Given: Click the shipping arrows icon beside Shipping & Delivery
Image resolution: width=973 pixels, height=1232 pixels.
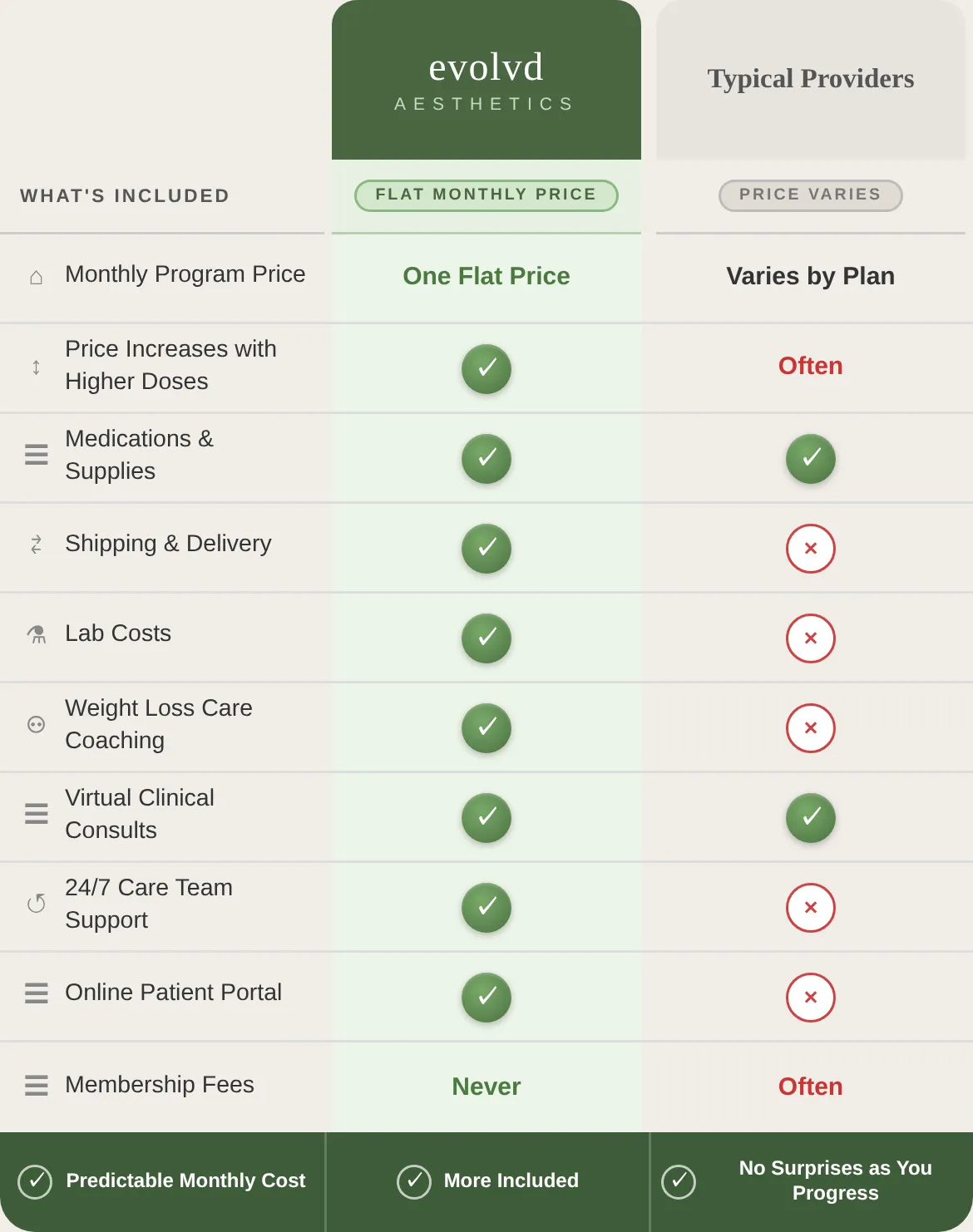Looking at the screenshot, I should tap(36, 545).
